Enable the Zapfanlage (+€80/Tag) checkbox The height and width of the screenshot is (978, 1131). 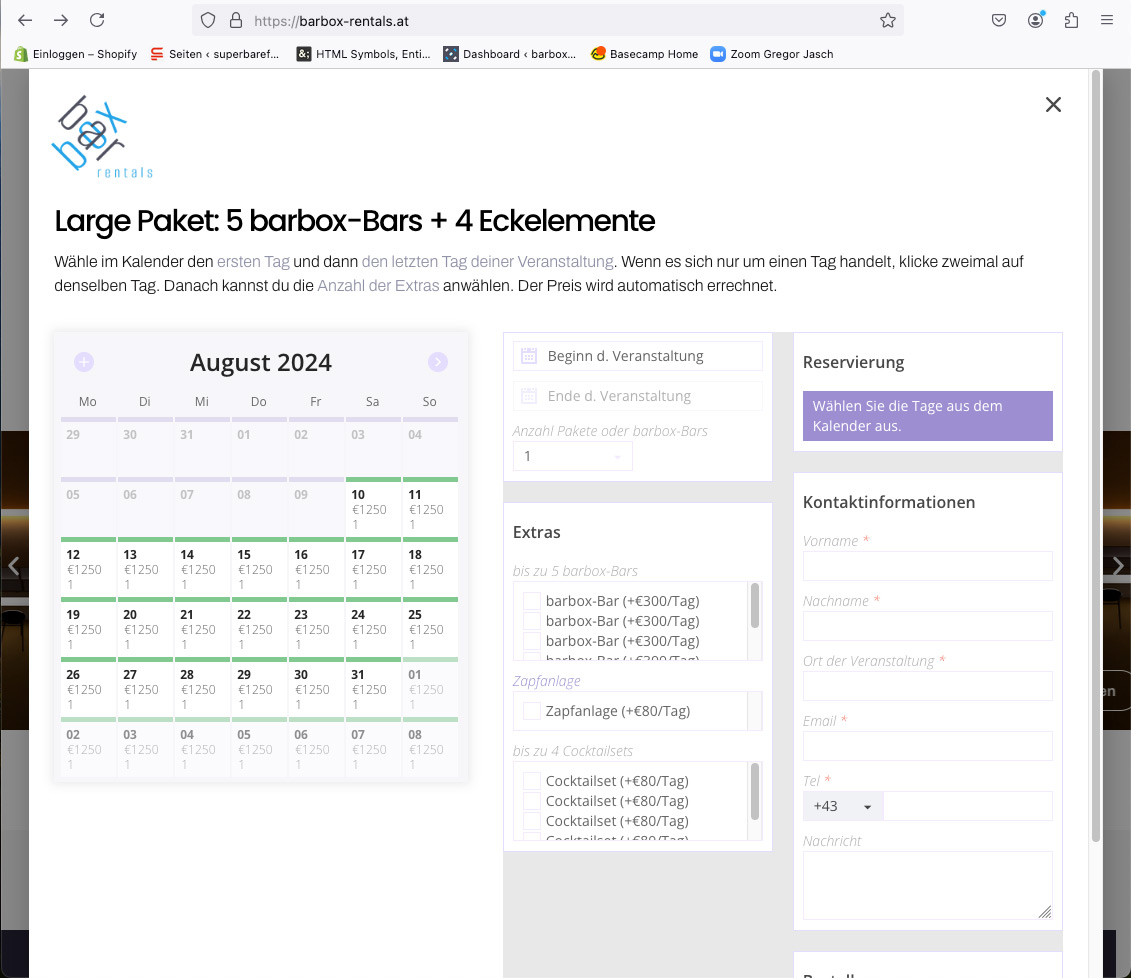point(532,711)
